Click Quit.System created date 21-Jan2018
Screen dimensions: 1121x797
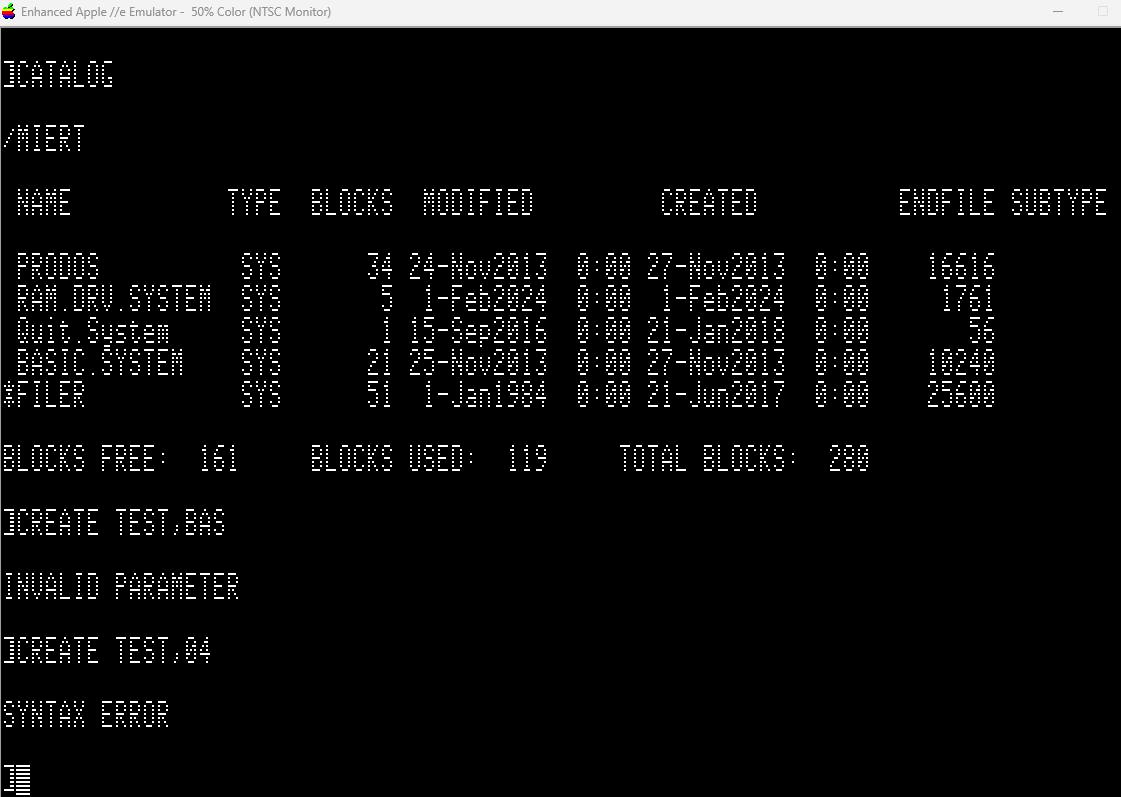point(716,331)
